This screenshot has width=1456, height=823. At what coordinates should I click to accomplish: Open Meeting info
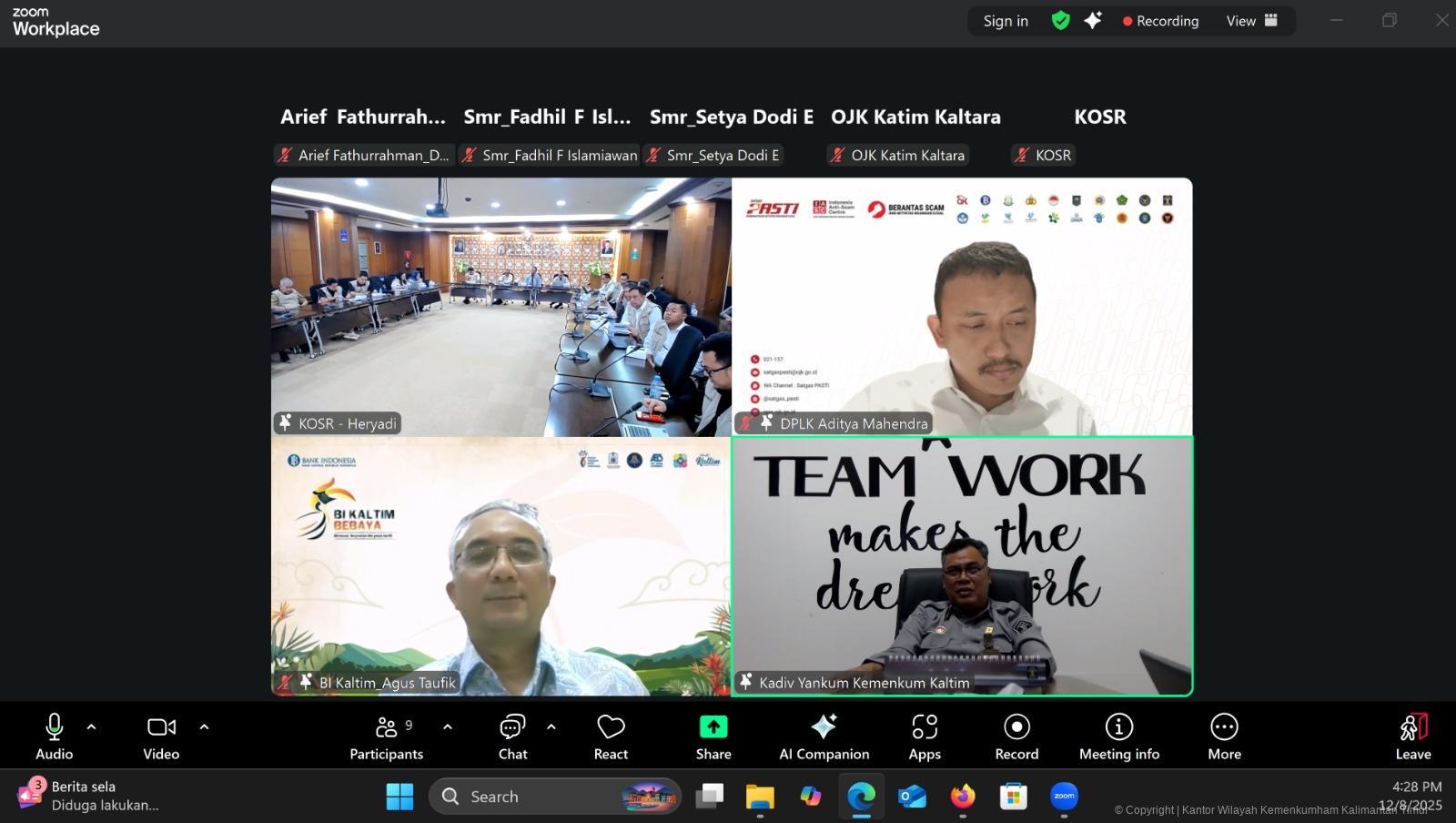coord(1118,737)
